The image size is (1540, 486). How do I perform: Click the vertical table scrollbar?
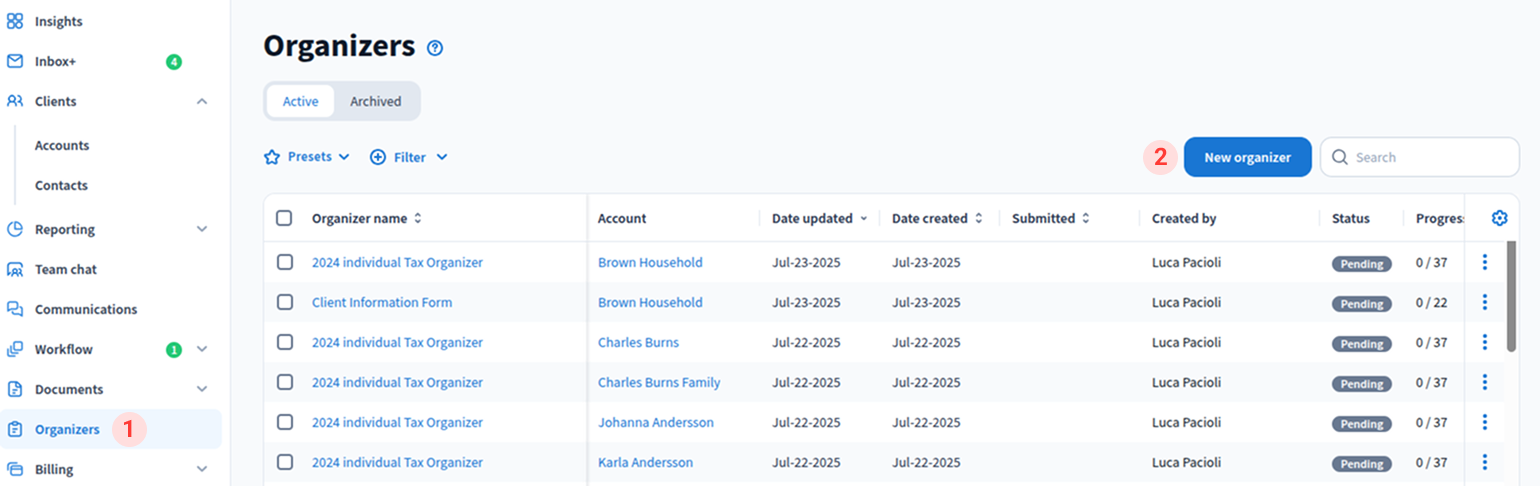tap(1510, 295)
